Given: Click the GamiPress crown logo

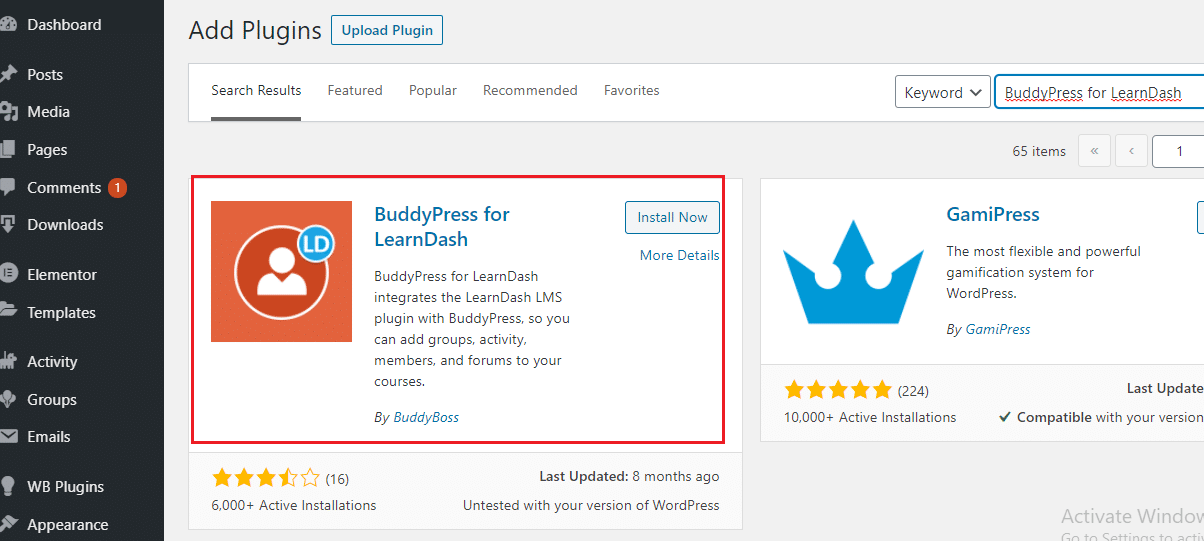Looking at the screenshot, I should (x=852, y=271).
